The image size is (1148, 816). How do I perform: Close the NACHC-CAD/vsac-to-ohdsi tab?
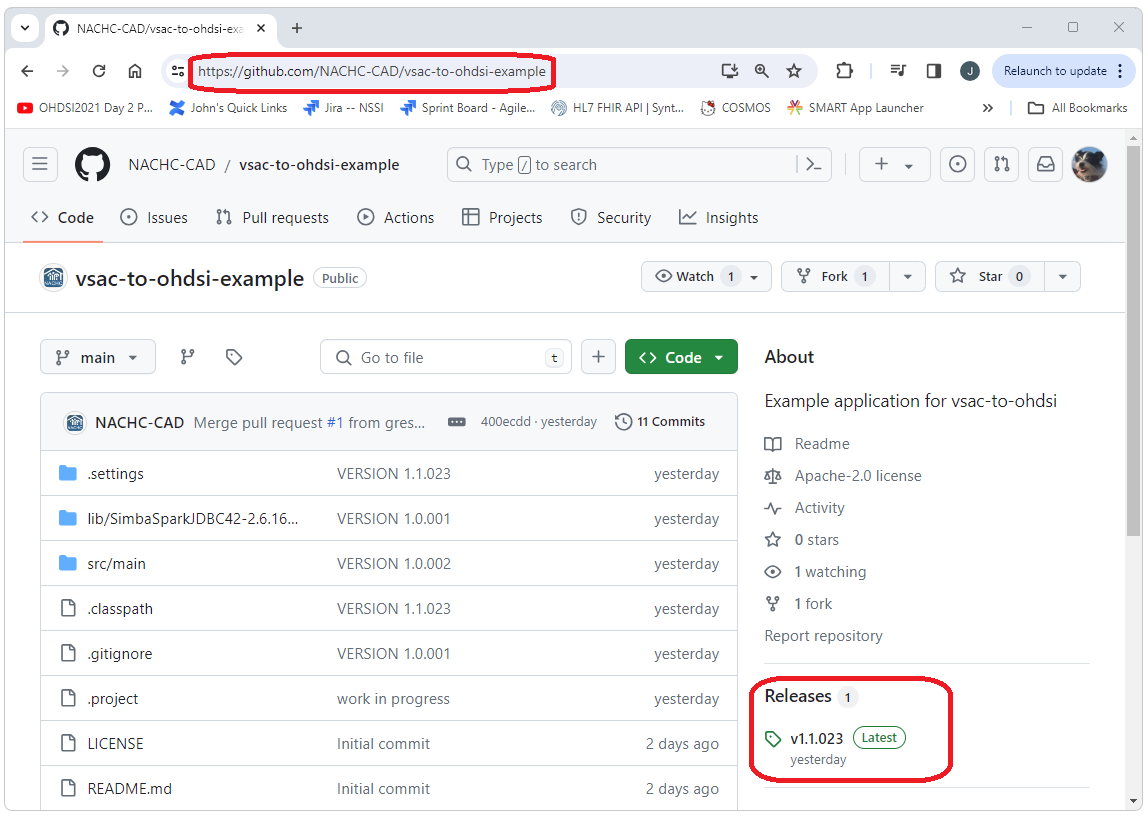coord(261,29)
